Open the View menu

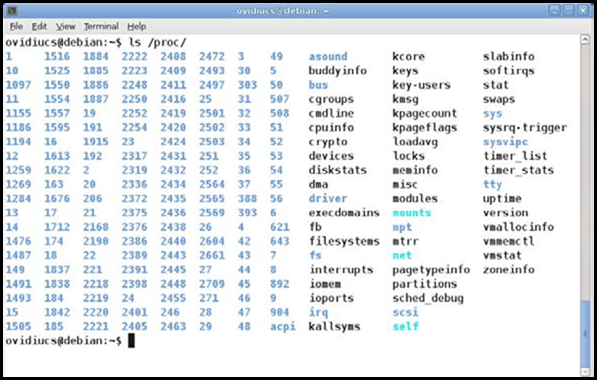click(65, 26)
